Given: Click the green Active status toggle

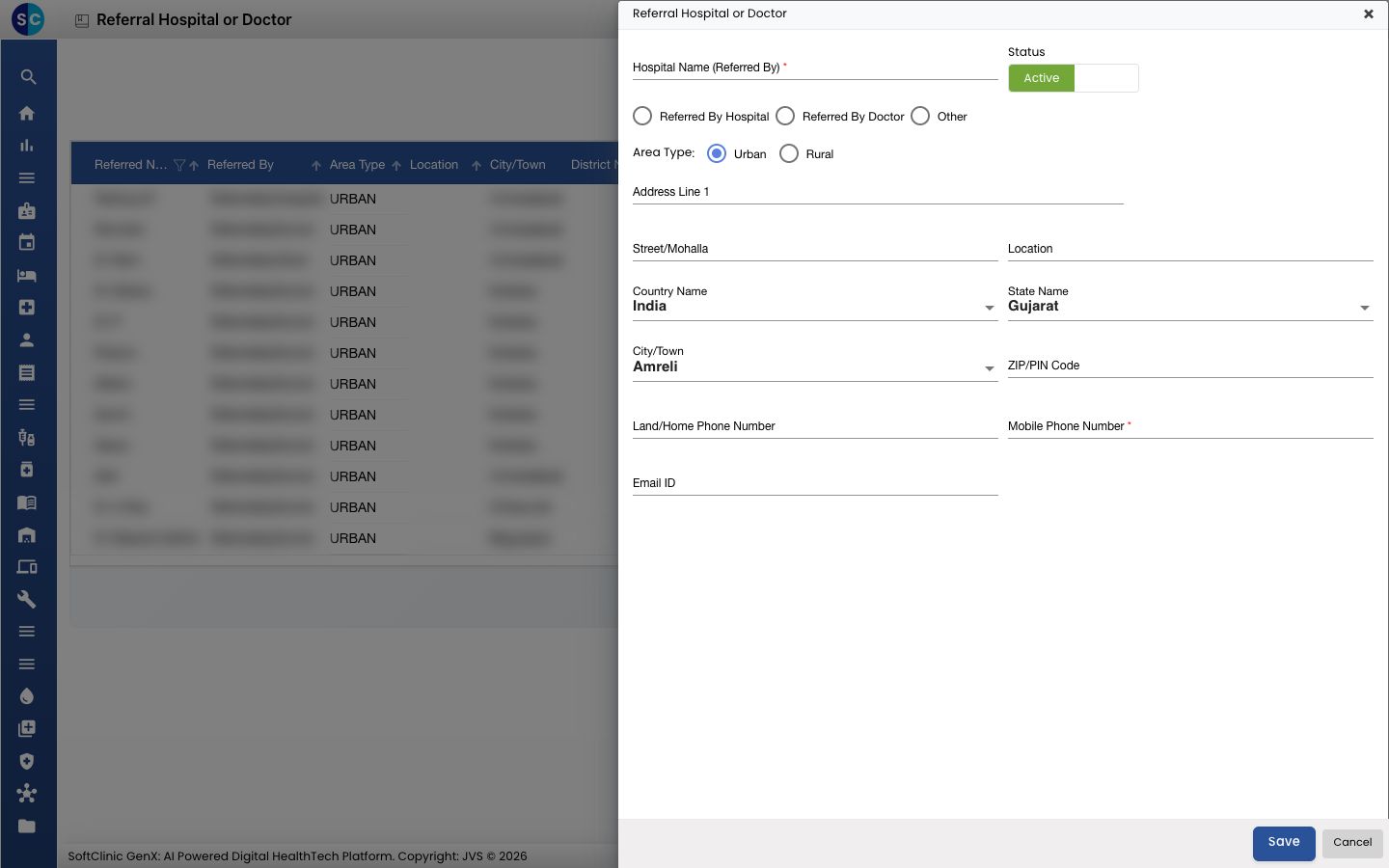Looking at the screenshot, I should click(x=1042, y=78).
